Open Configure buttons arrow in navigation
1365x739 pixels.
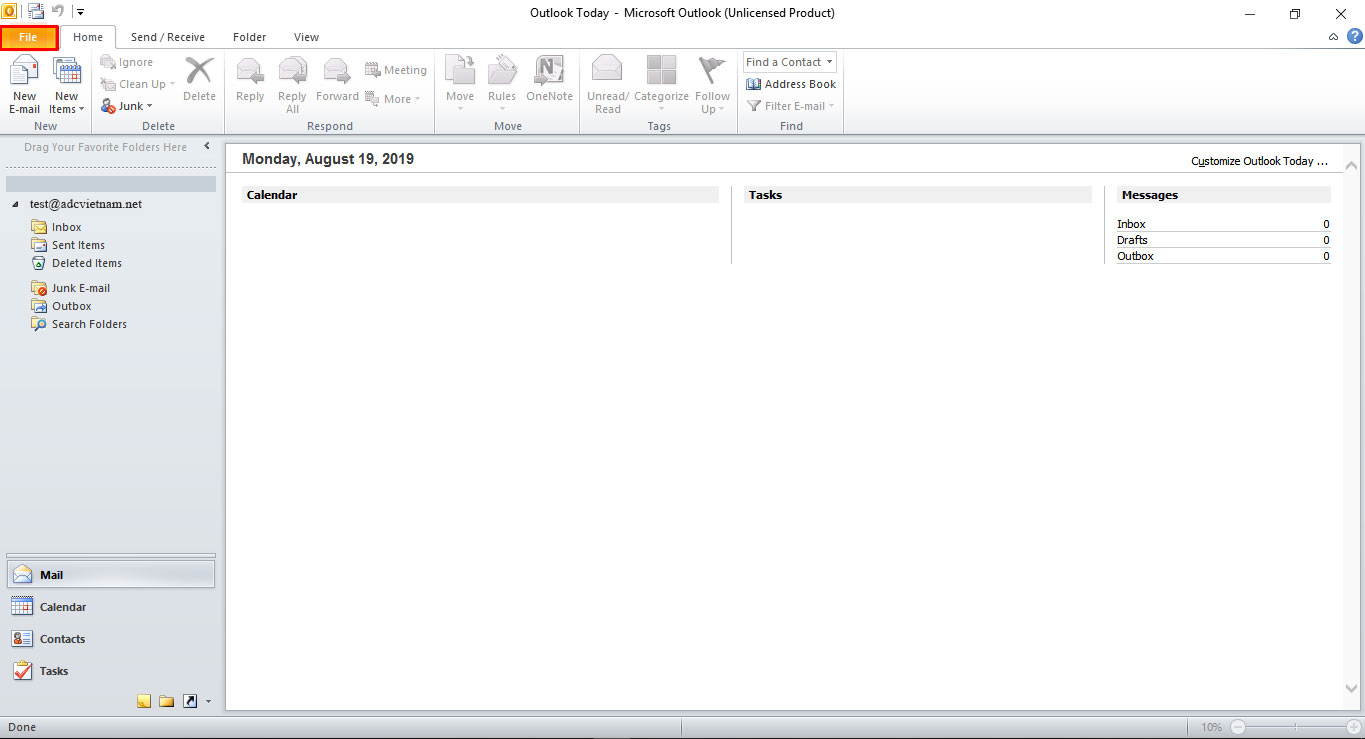(x=208, y=702)
